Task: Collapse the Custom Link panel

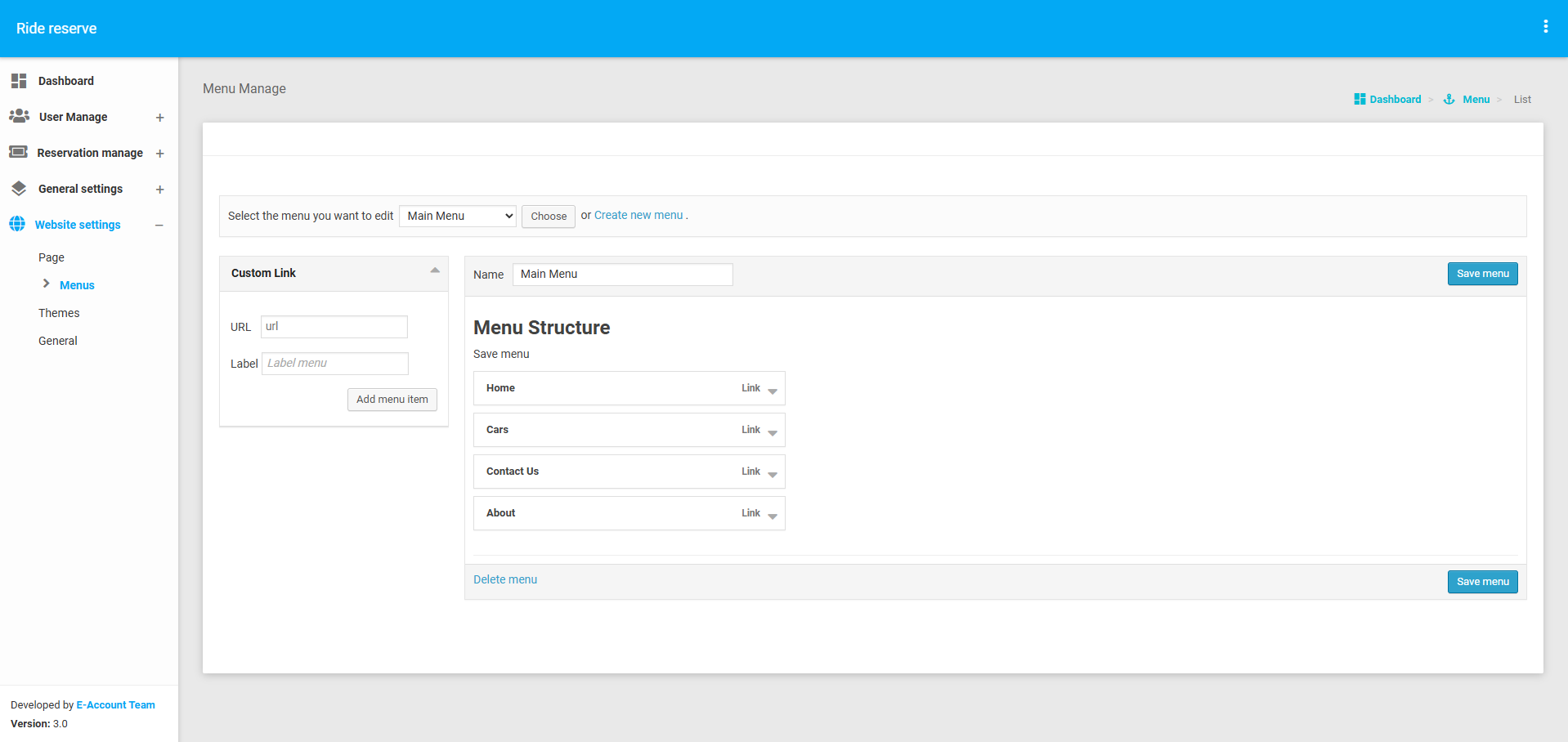Action: (435, 270)
